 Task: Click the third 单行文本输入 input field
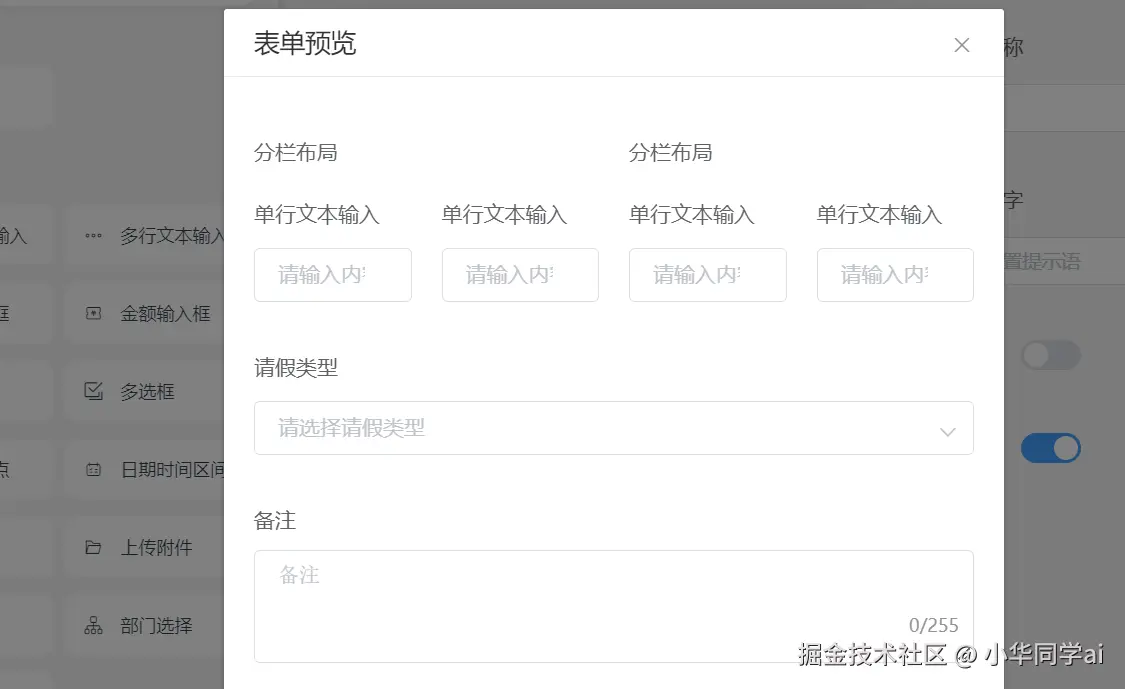coord(707,275)
